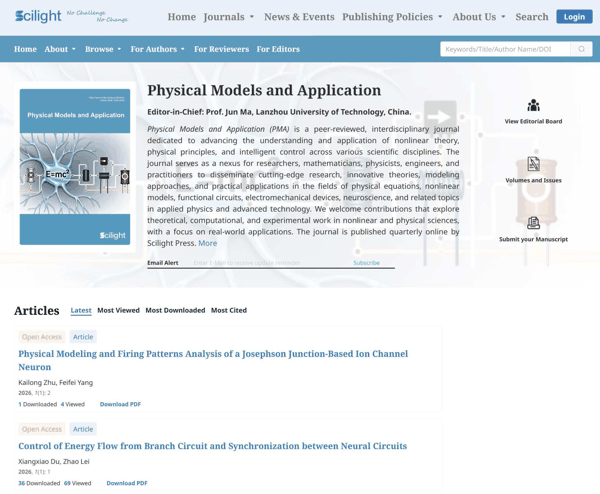Expand the About dropdown in blue bar

pyautogui.click(x=60, y=49)
